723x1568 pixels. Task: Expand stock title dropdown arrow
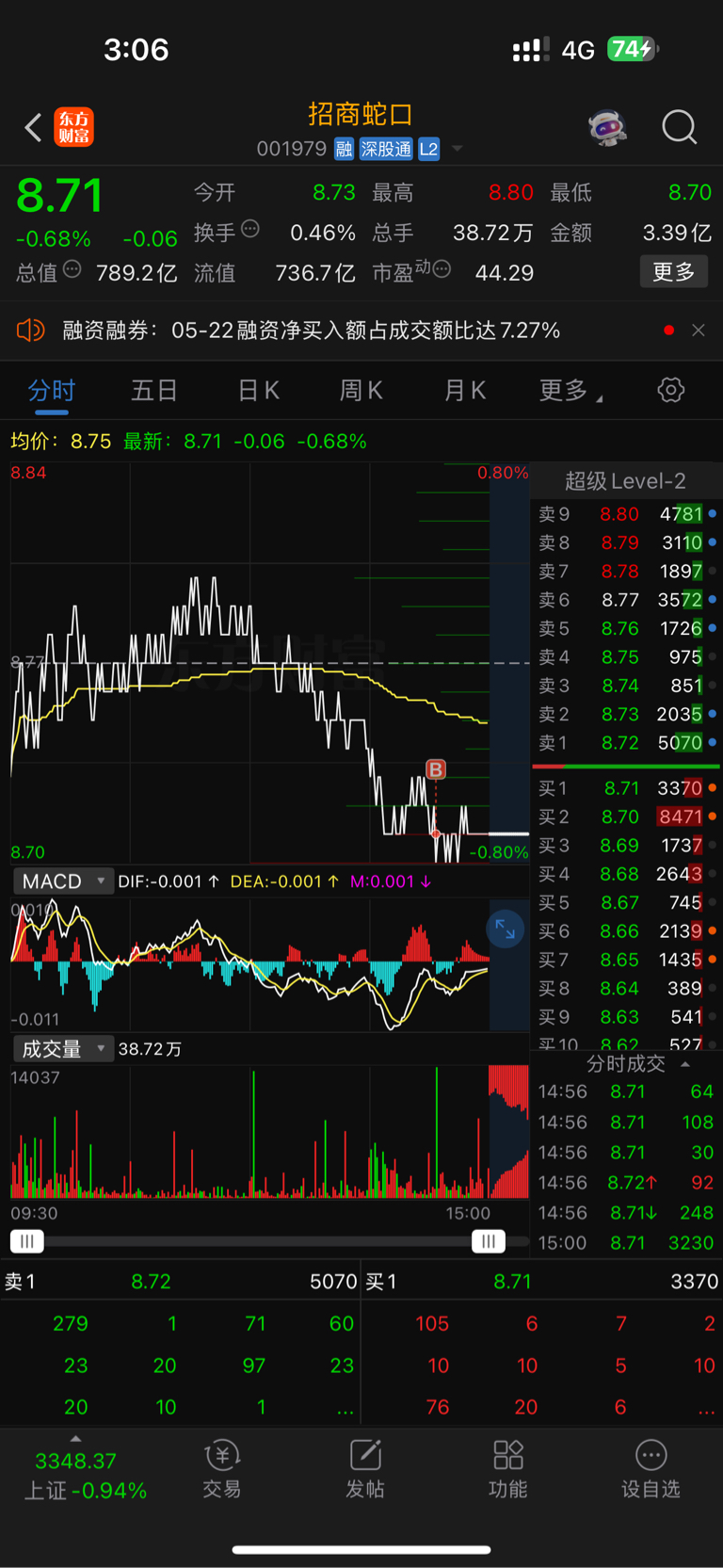coord(458,149)
